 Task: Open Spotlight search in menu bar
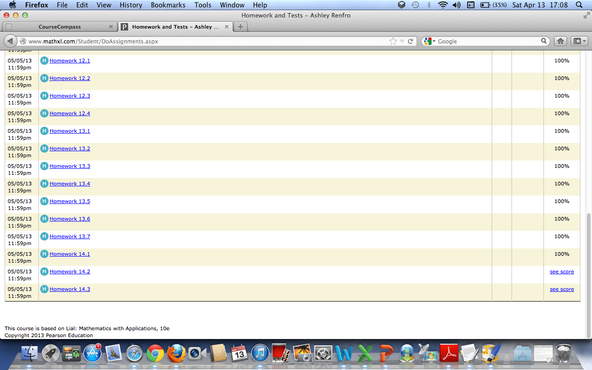579,5
